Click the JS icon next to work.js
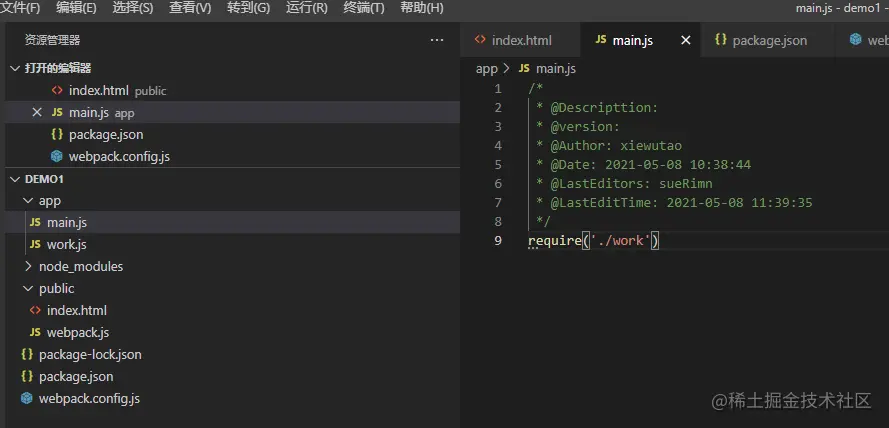The image size is (889, 428). 35,244
